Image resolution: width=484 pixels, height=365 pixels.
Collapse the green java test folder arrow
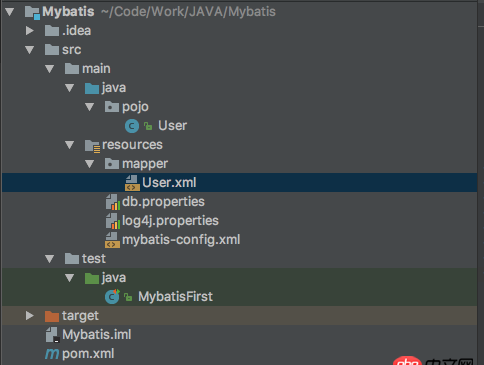coord(70,278)
